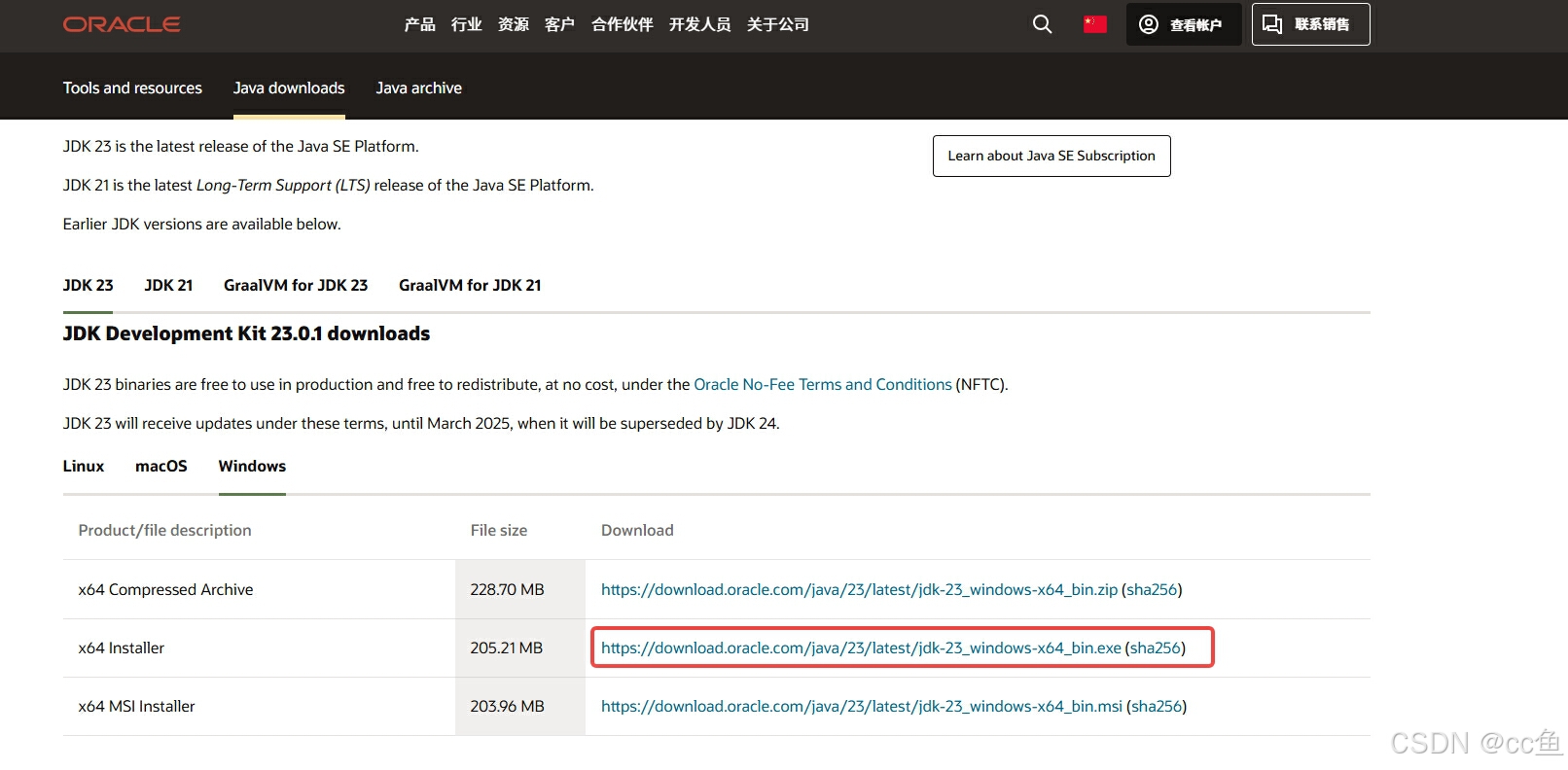Open the Java archive tab
This screenshot has height=770, width=1568.
click(x=419, y=87)
